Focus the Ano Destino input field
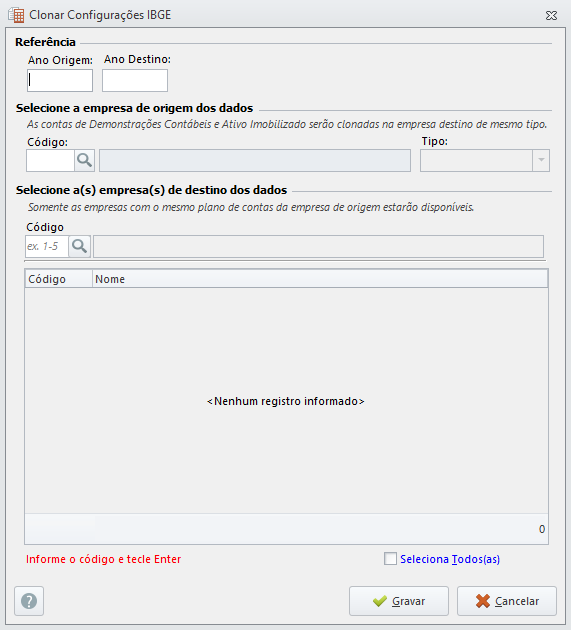 [x=135, y=80]
